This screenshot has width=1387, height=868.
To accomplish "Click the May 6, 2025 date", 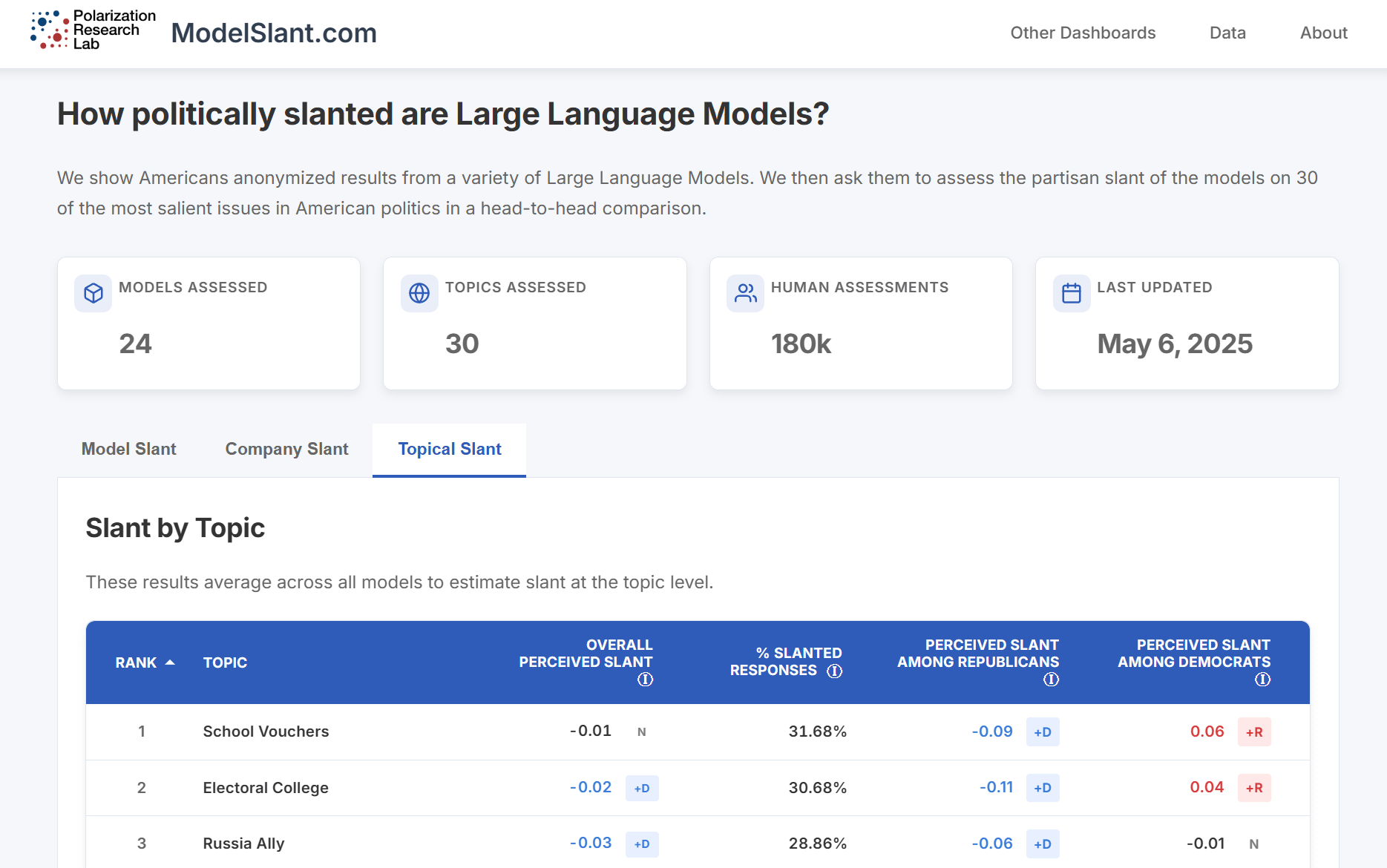I will [x=1175, y=343].
